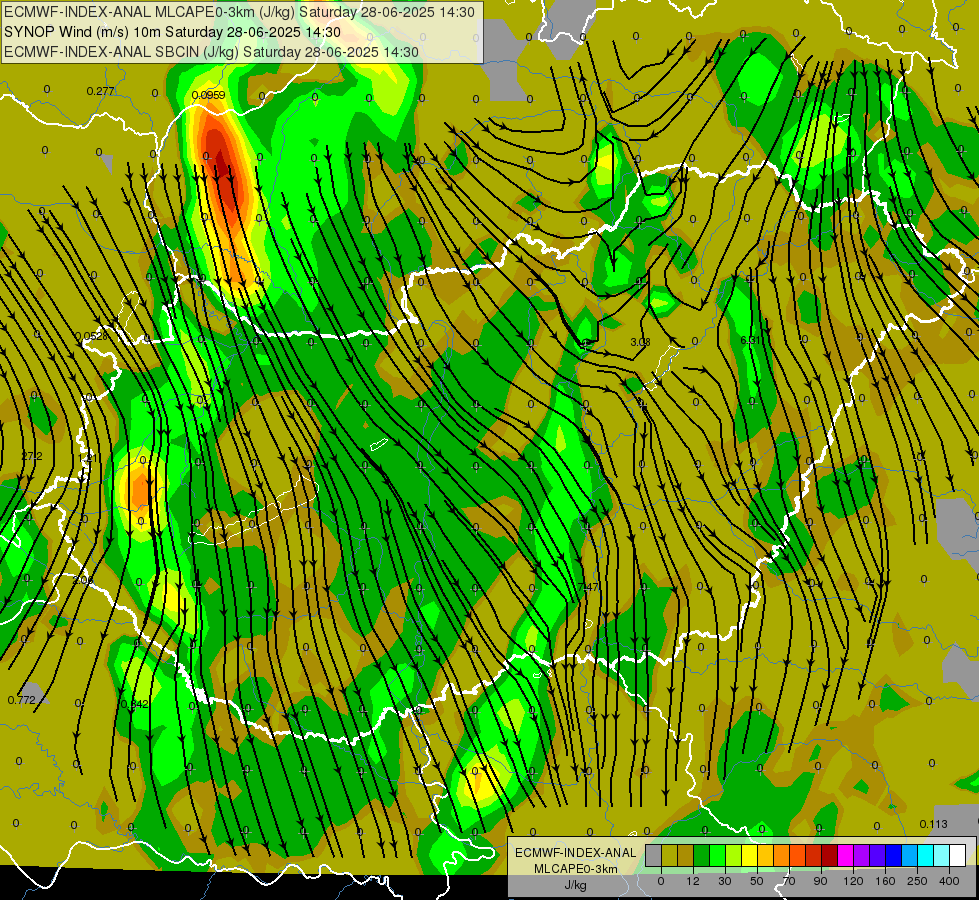Click the legend tick label 50
The height and width of the screenshot is (900, 979).
pyautogui.click(x=757, y=881)
